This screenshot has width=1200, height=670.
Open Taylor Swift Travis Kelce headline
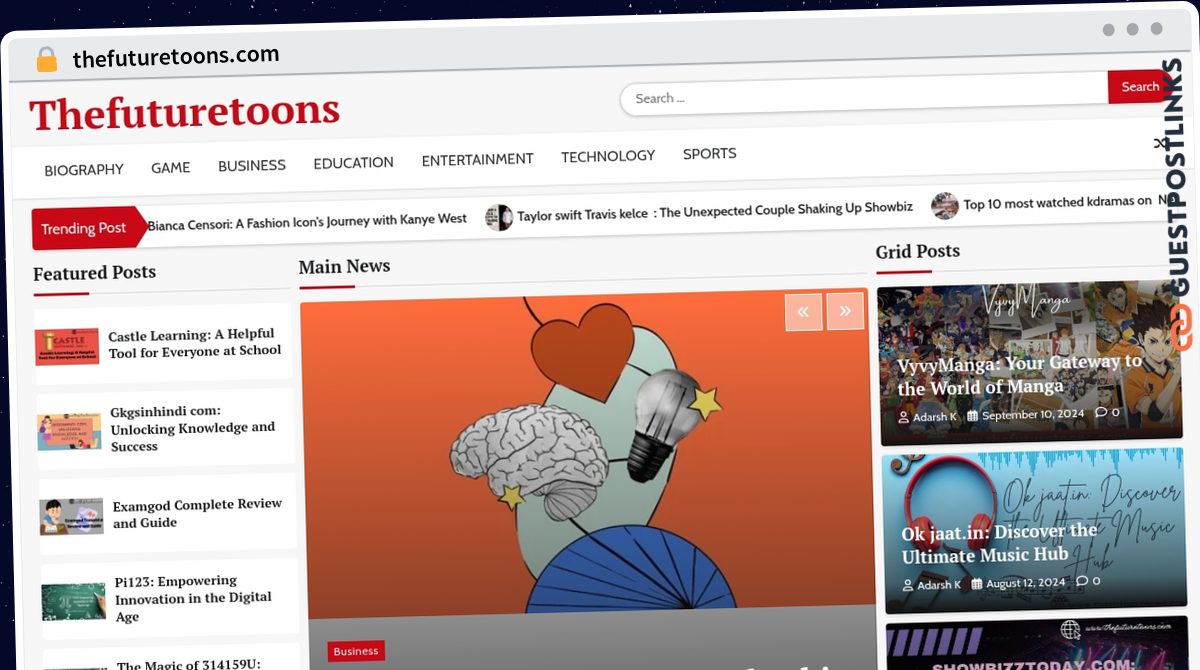point(715,211)
